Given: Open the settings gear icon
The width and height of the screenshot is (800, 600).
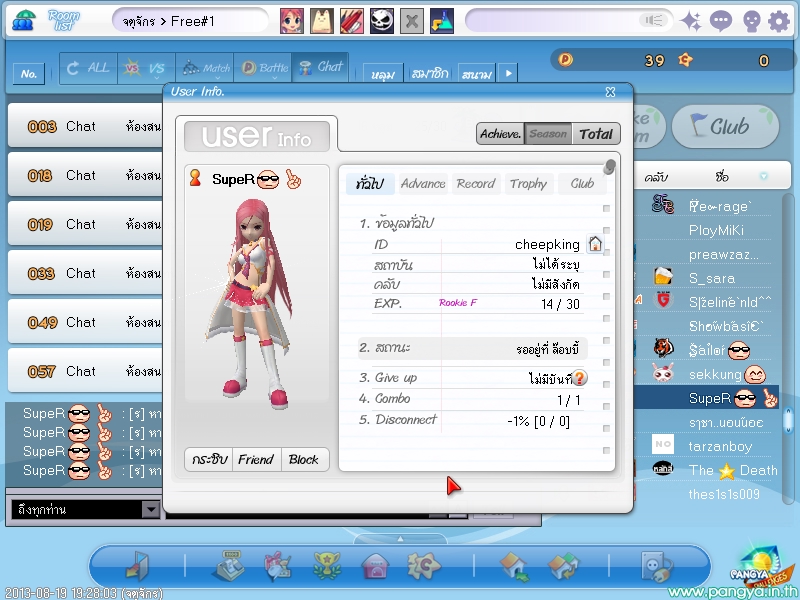Looking at the screenshot, I should tap(779, 21).
